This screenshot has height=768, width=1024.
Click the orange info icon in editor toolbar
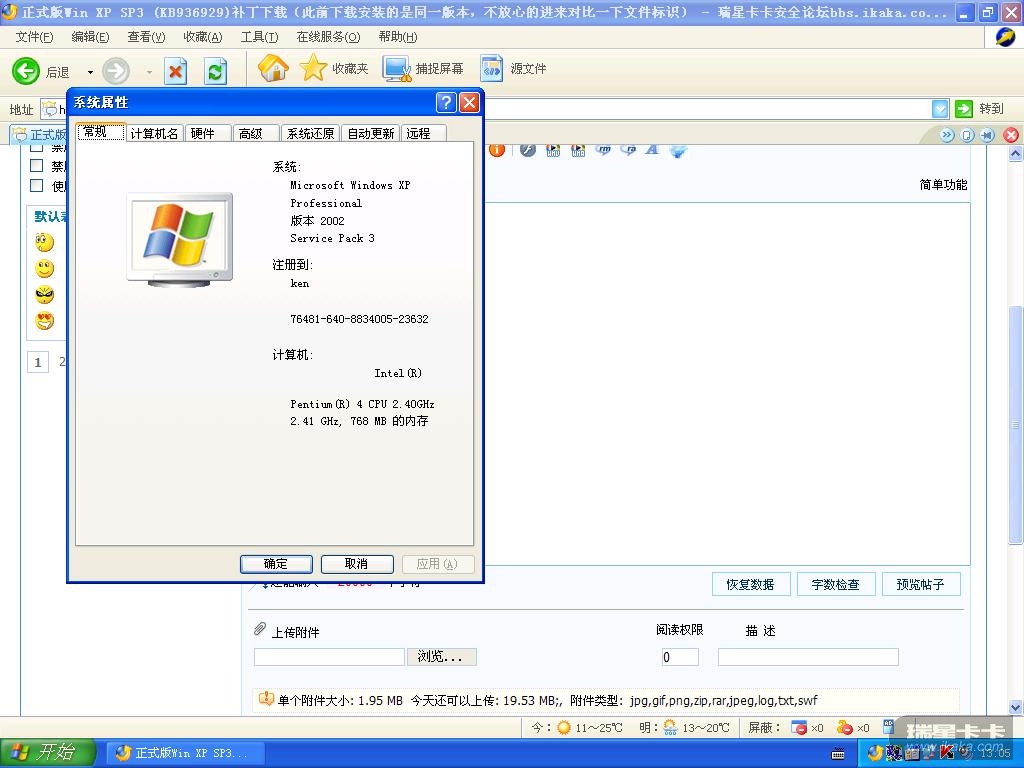[x=497, y=150]
